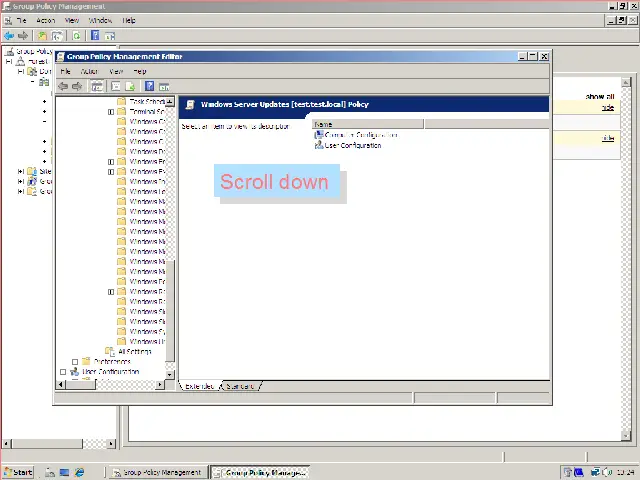Click Back arrow in Group Policy Management toolbar

[x=9, y=36]
